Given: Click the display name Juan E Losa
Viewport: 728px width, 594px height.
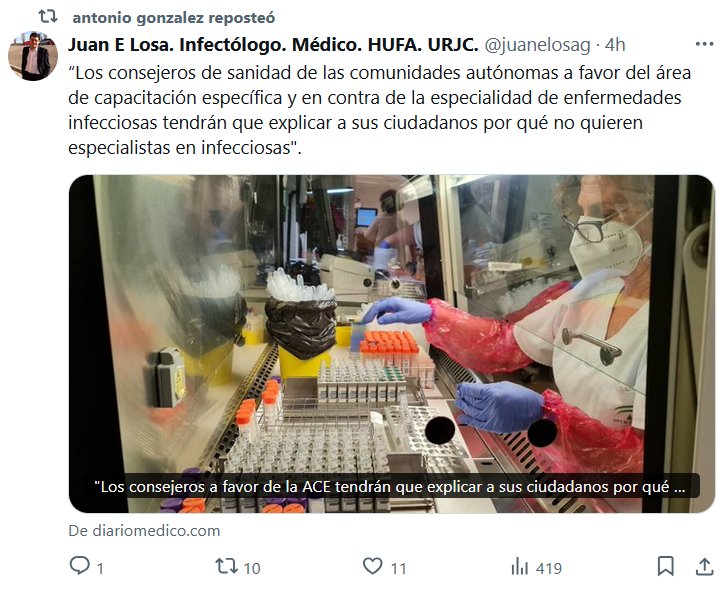Looking at the screenshot, I should pyautogui.click(x=273, y=45).
